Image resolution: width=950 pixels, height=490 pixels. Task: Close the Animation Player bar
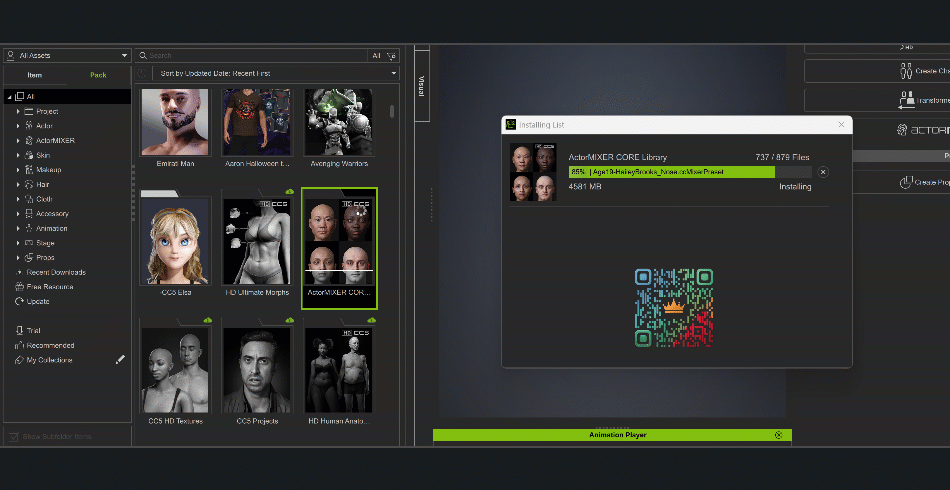(779, 435)
